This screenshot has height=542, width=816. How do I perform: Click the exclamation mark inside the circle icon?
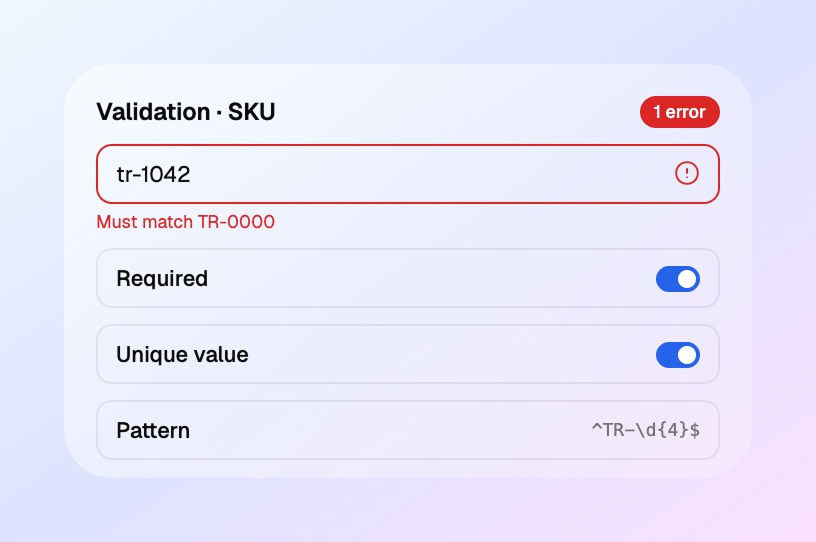coord(686,173)
